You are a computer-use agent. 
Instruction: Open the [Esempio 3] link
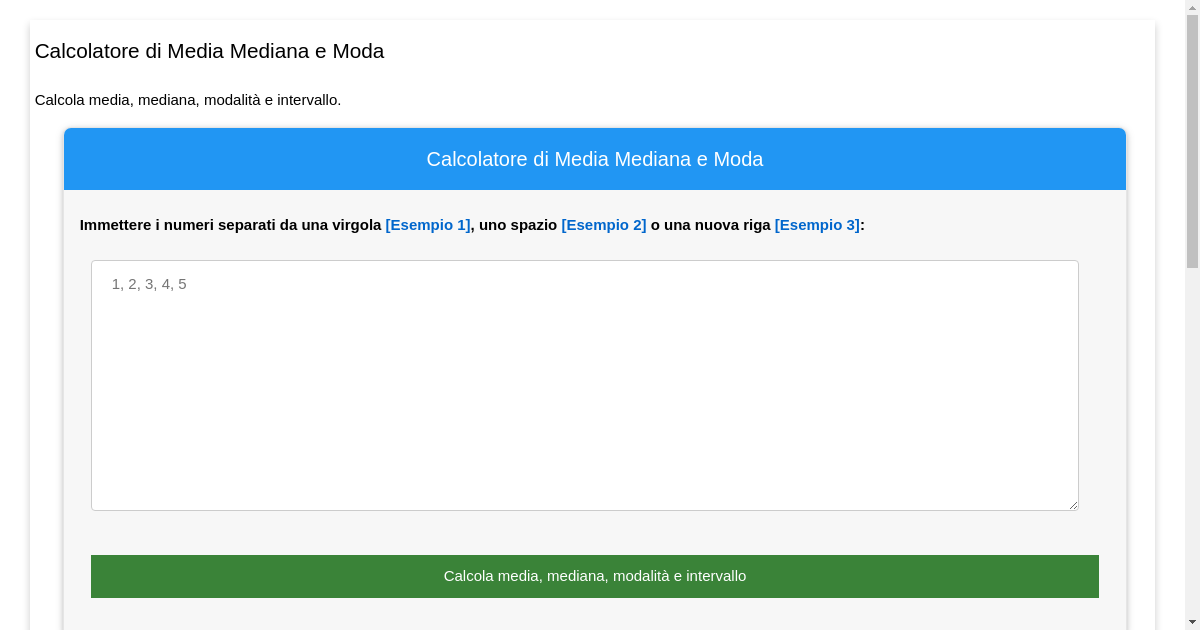point(817,225)
